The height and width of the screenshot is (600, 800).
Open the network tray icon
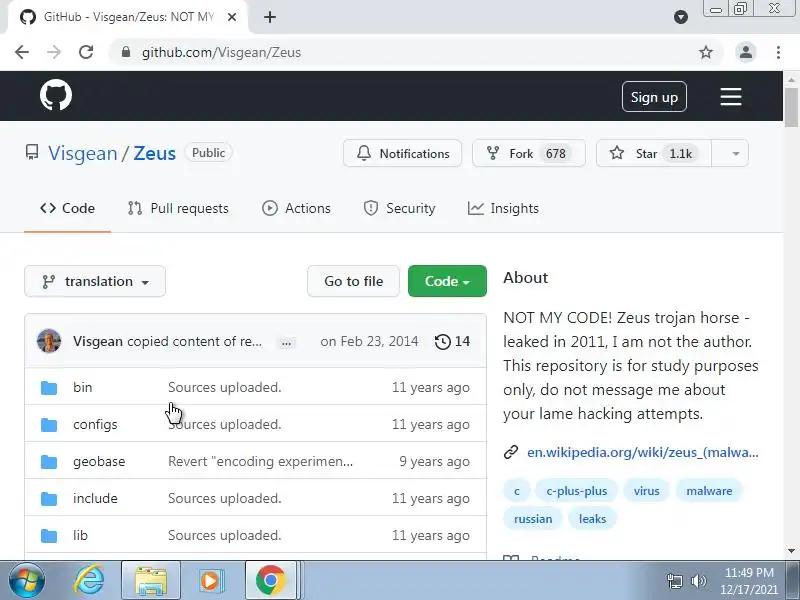[675, 581]
